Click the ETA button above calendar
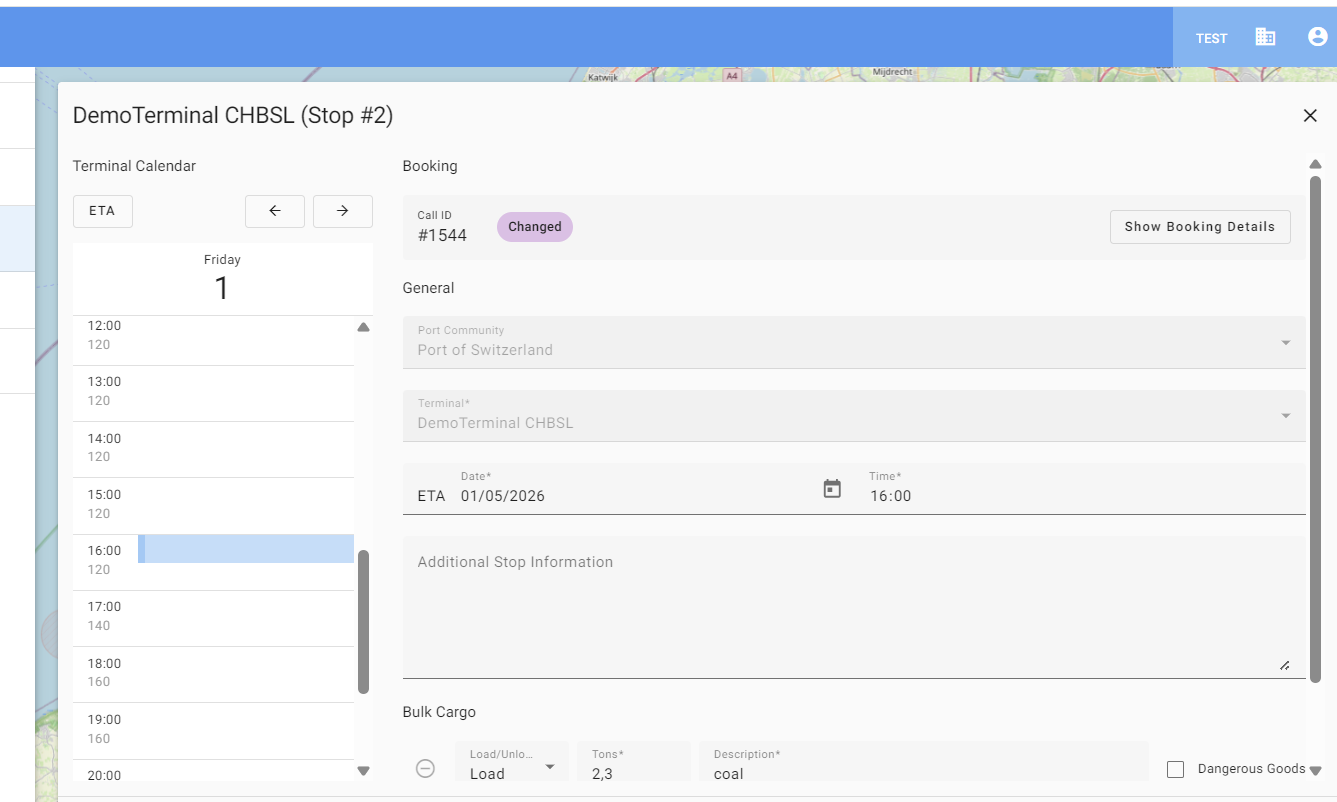 pos(102,211)
